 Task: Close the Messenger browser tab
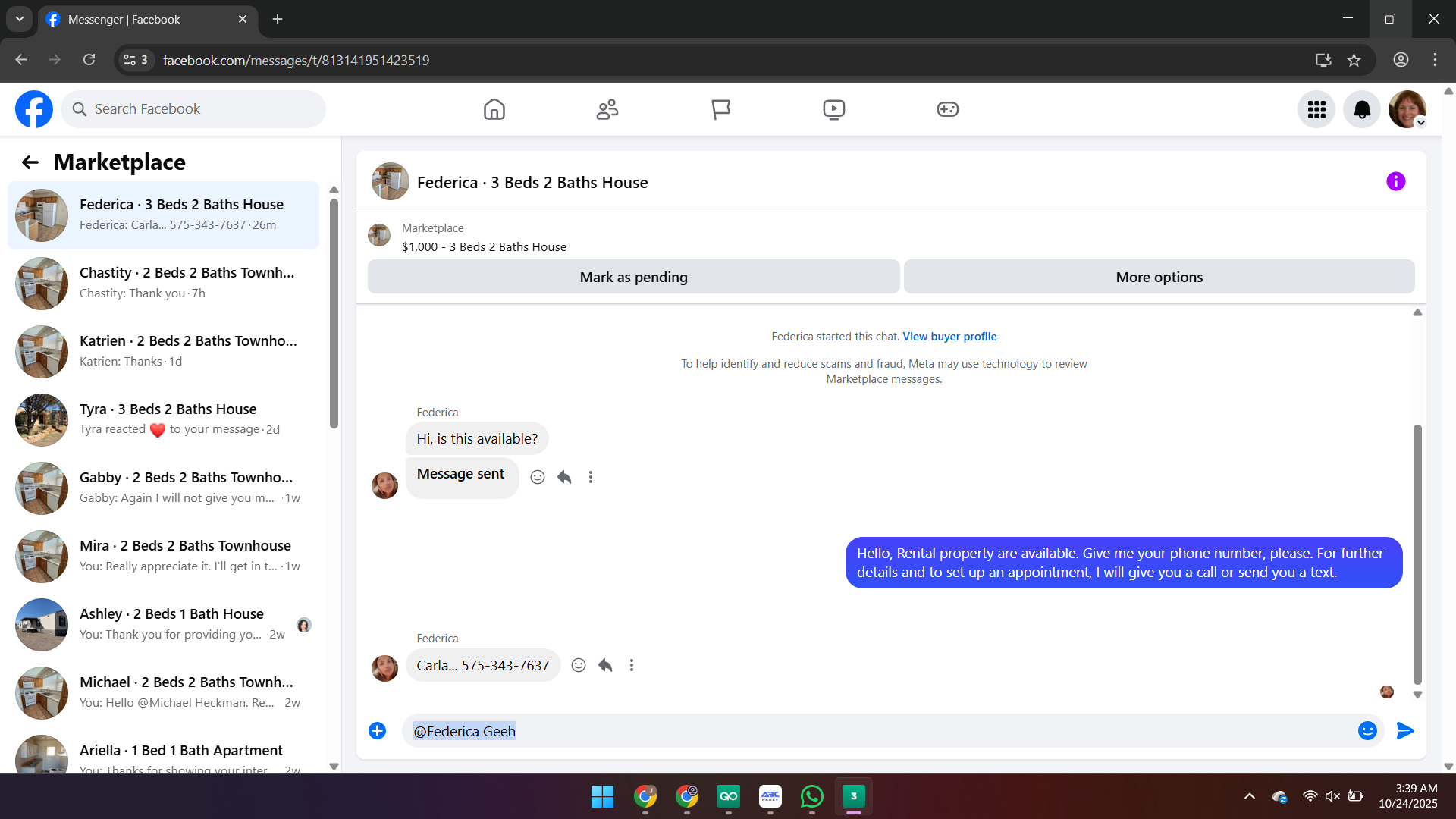point(243,19)
